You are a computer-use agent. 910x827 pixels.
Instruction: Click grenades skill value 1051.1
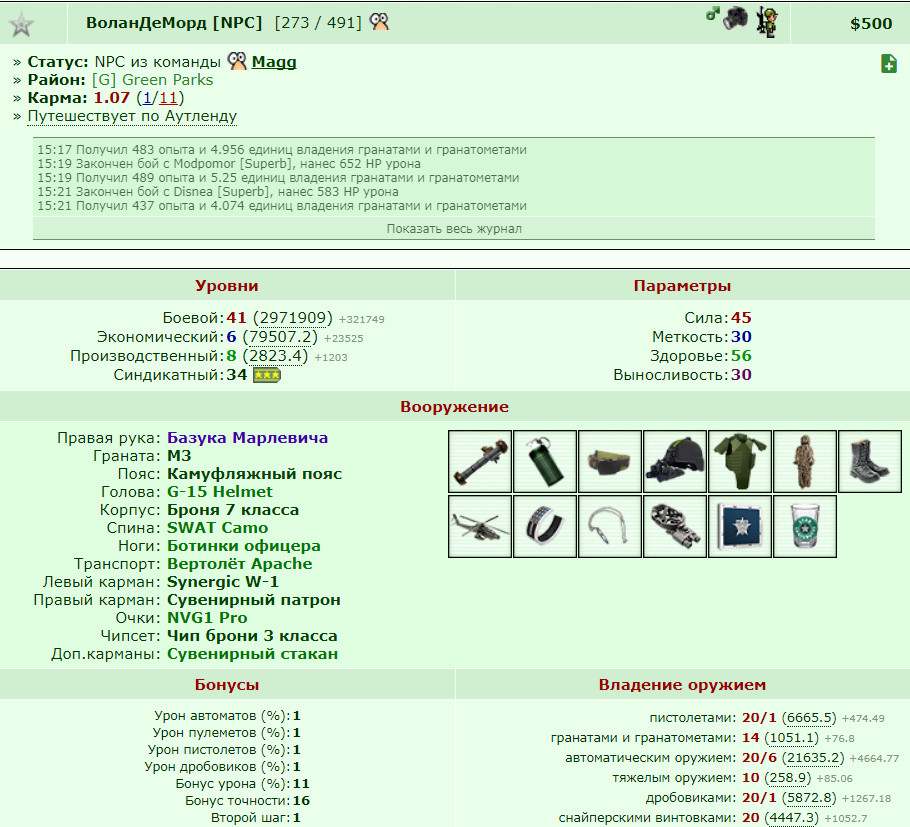(x=792, y=738)
